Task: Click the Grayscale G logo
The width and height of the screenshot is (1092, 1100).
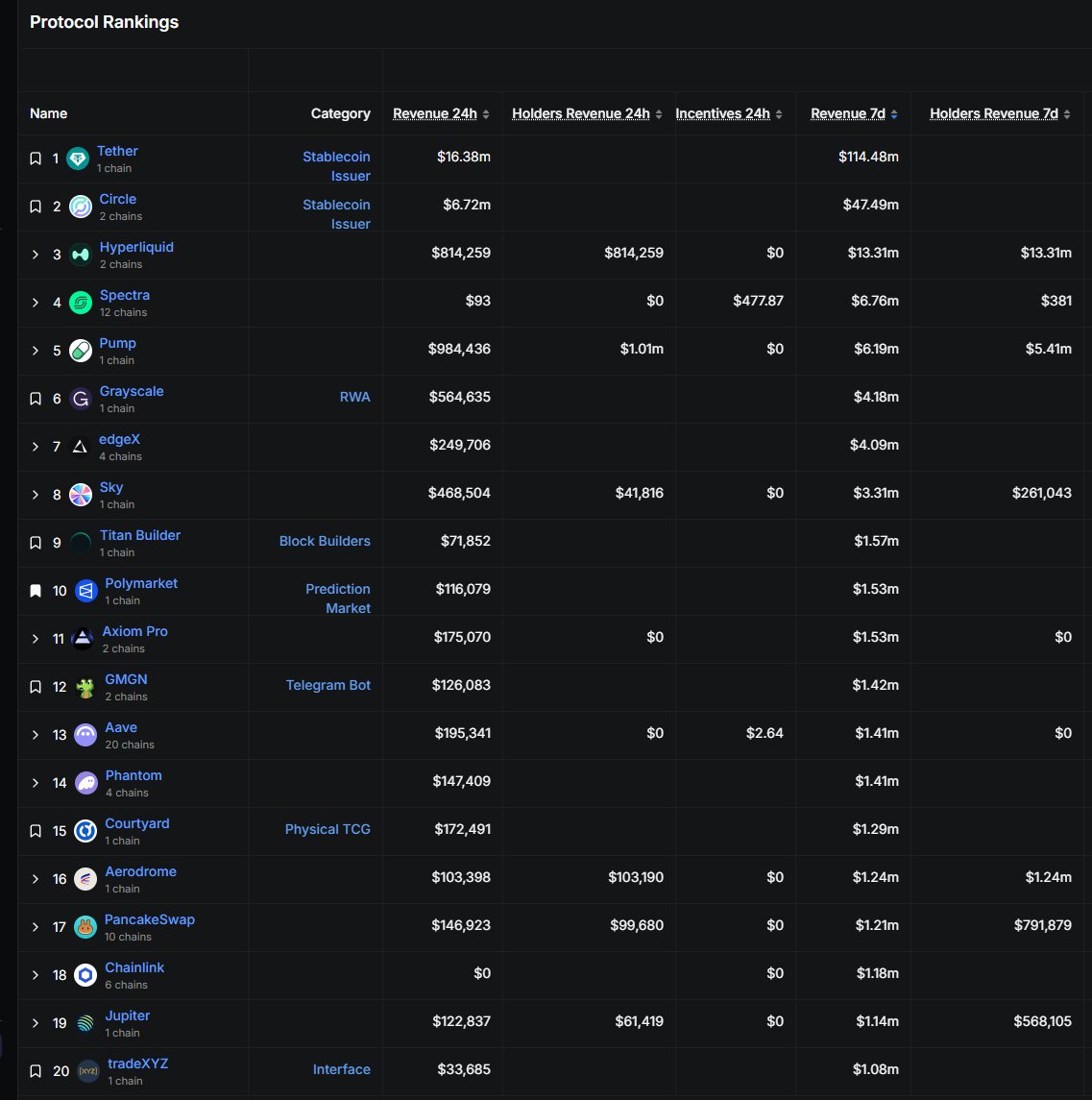Action: [x=81, y=399]
